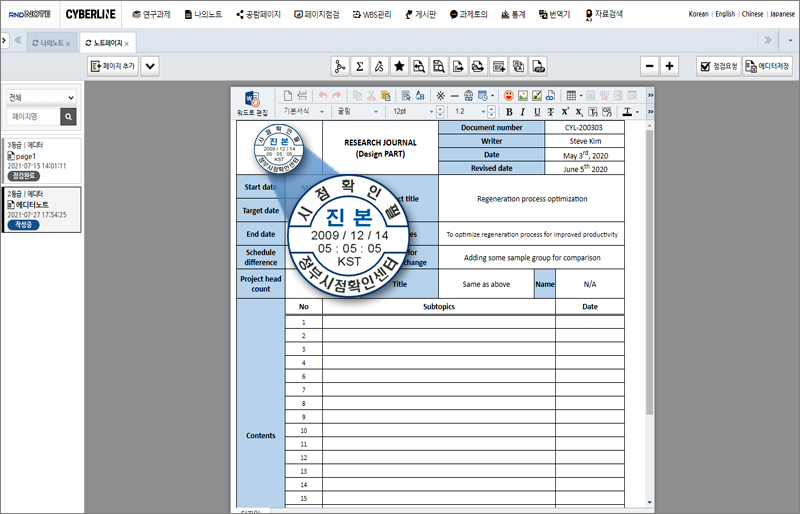The height and width of the screenshot is (514, 800).
Task: Click the sigma formula icon
Action: click(360, 66)
